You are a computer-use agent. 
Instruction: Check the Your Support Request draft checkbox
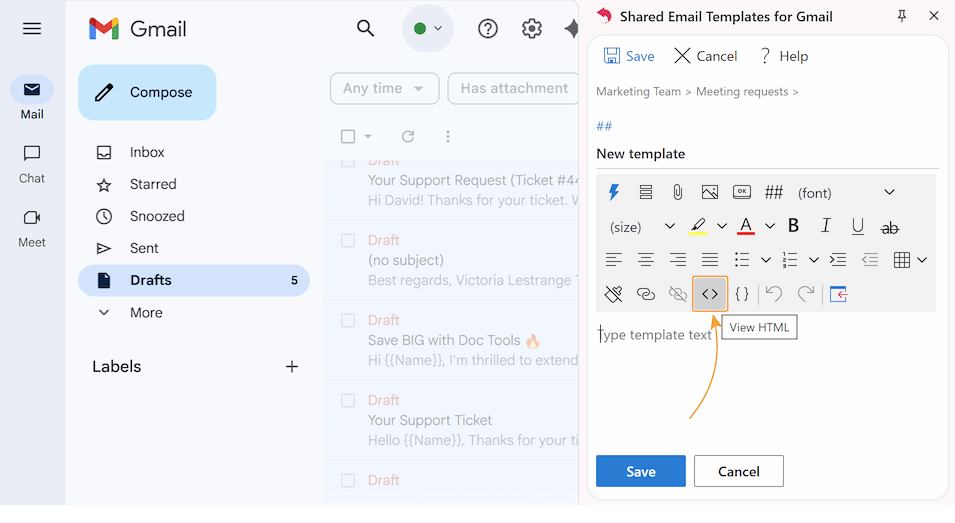348,163
